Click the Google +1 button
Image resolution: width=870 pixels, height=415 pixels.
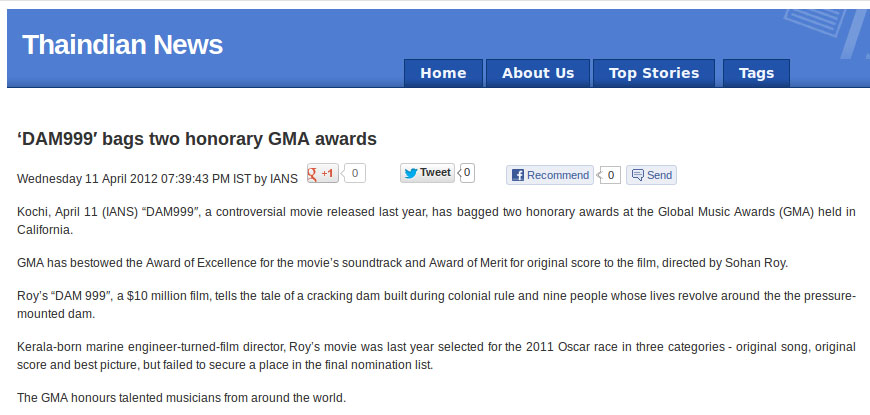[322, 173]
